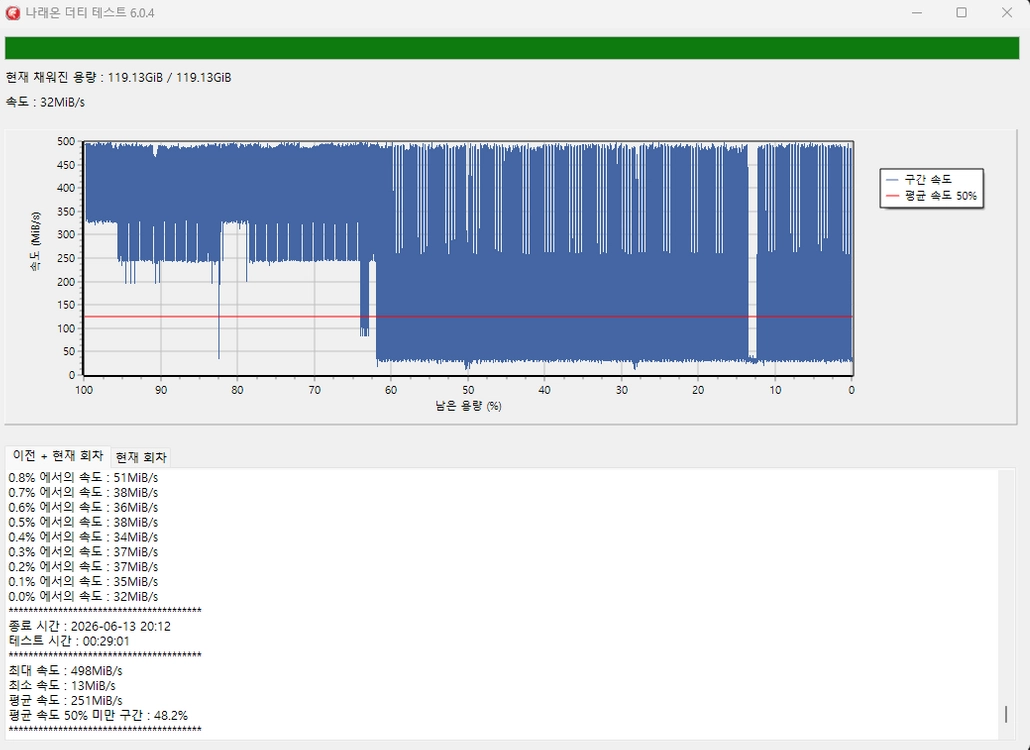Select the 이전 + 현재 회차 tab

[x=58, y=455]
